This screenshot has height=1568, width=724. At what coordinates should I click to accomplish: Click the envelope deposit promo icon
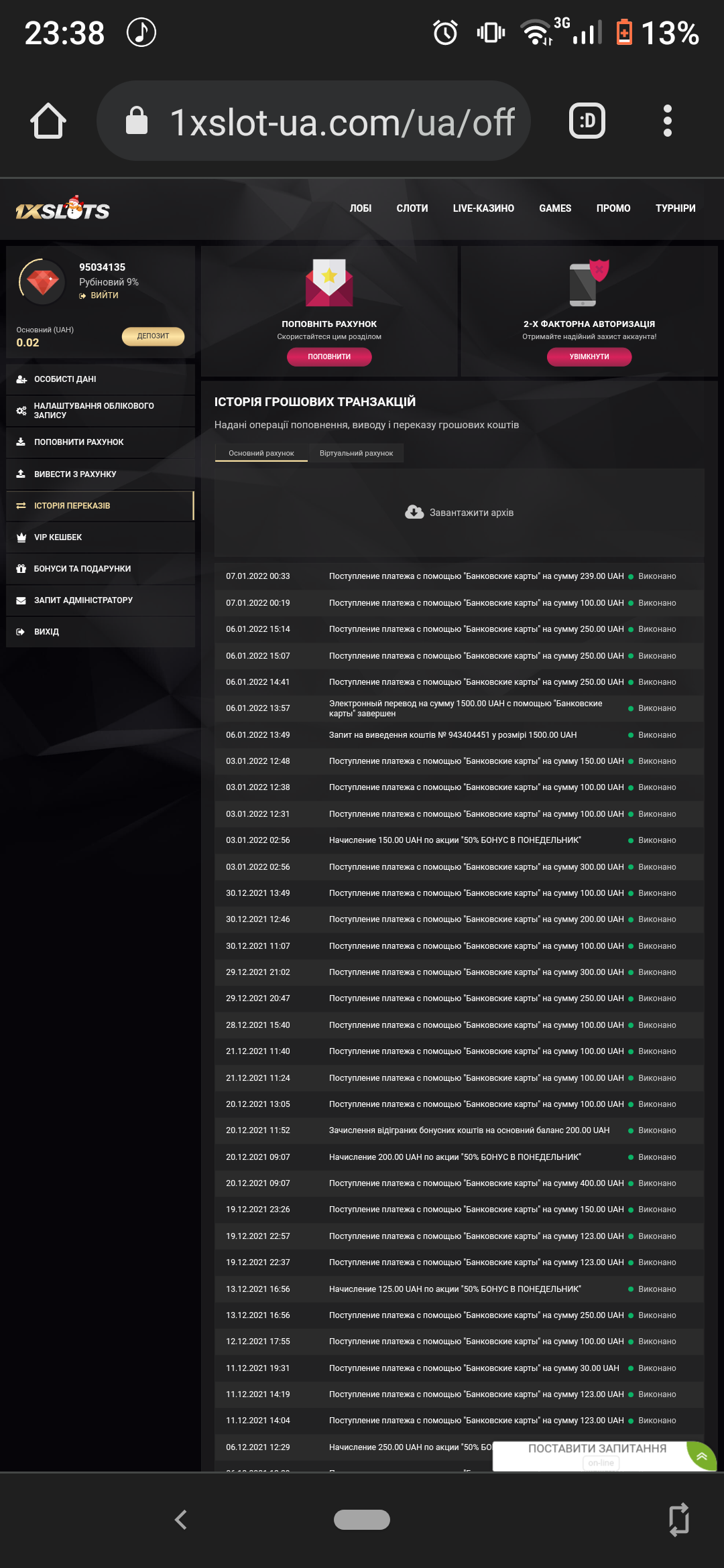329,282
